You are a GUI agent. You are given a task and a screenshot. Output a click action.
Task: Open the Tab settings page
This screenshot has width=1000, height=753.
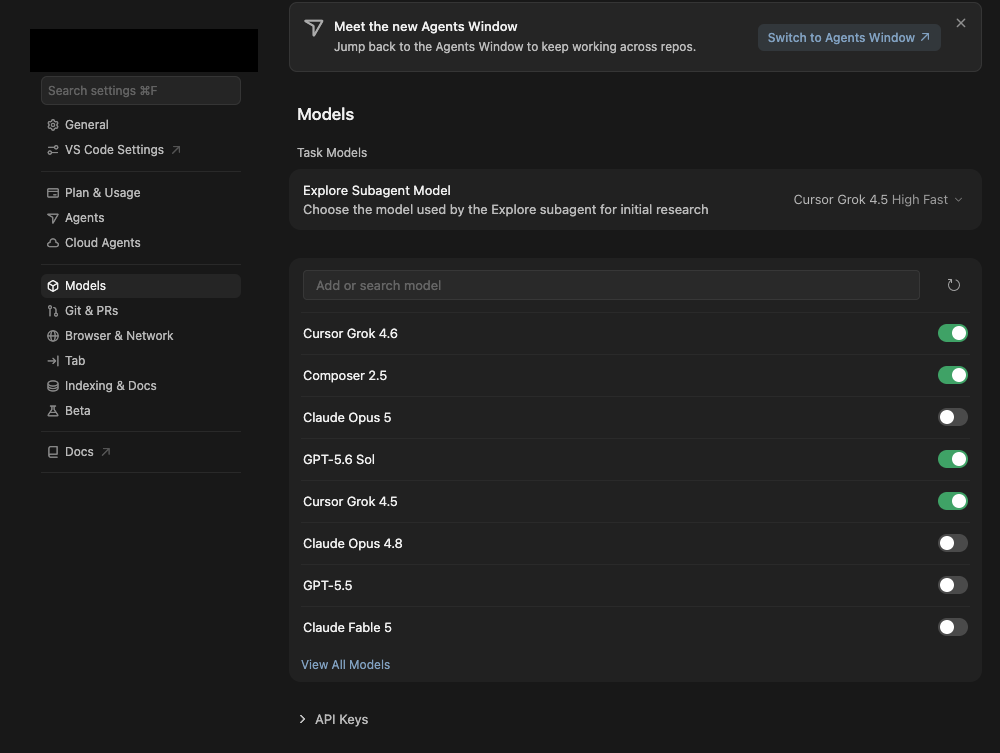point(141,361)
